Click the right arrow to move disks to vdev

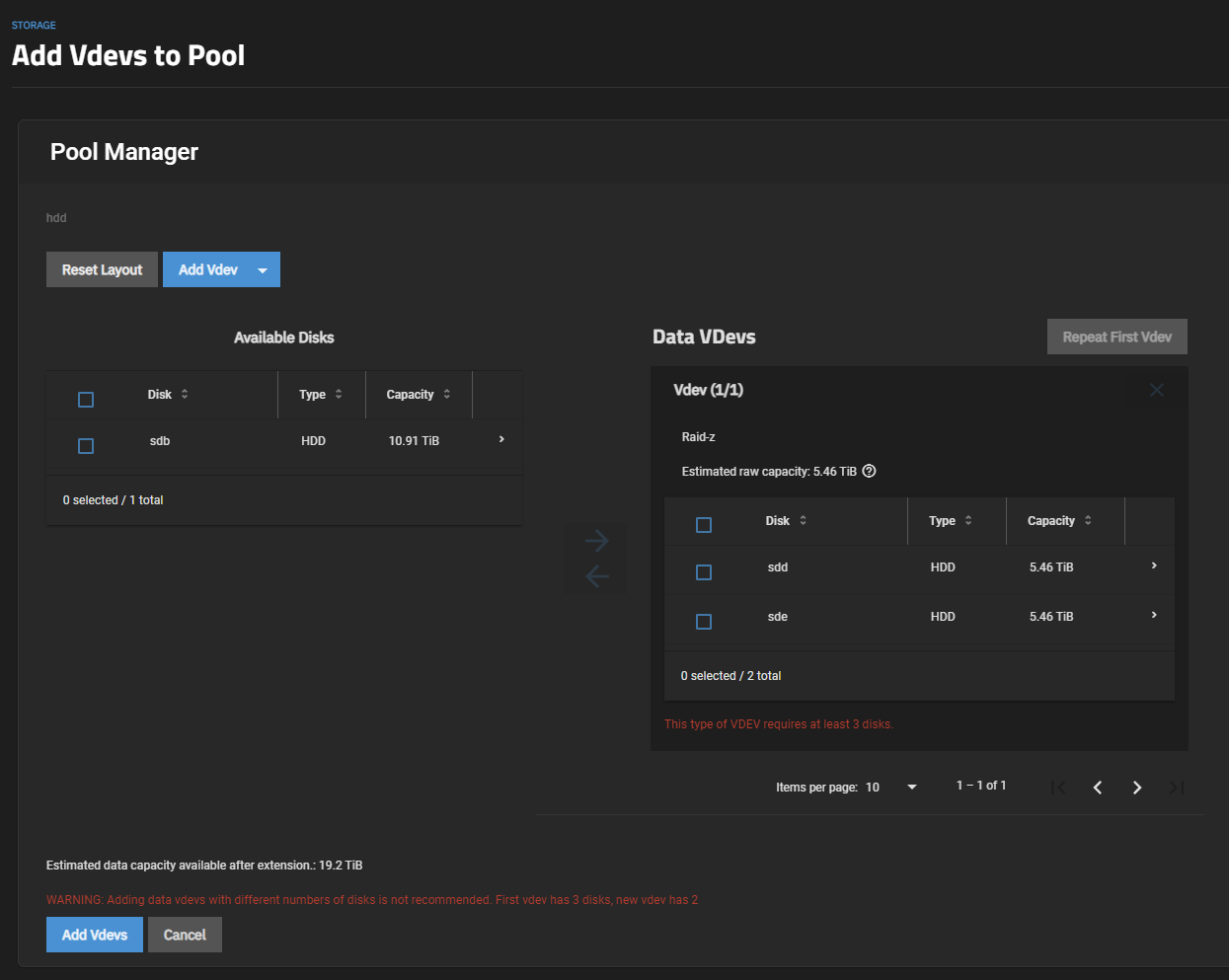click(596, 540)
